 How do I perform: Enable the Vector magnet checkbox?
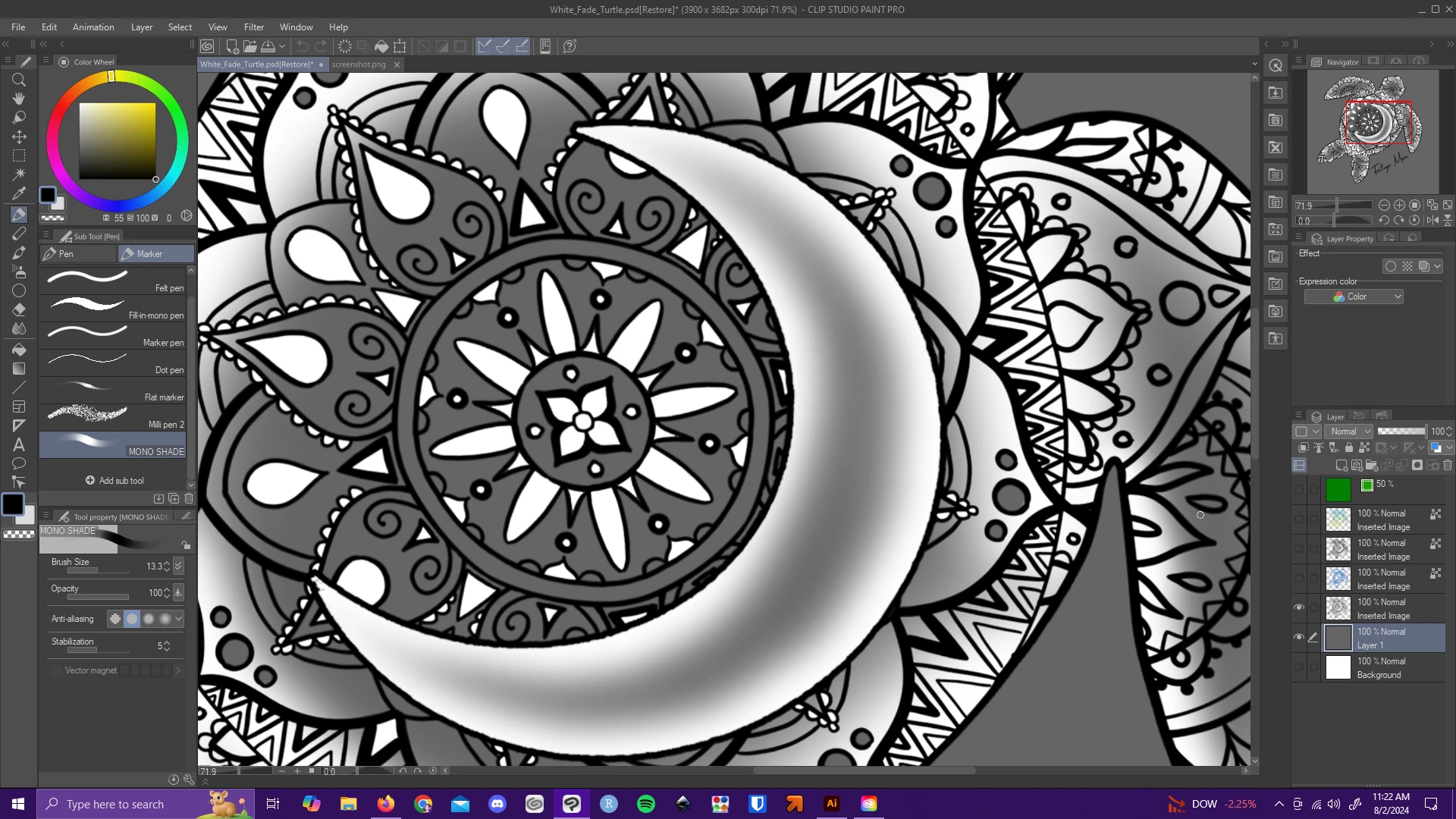click(x=57, y=670)
